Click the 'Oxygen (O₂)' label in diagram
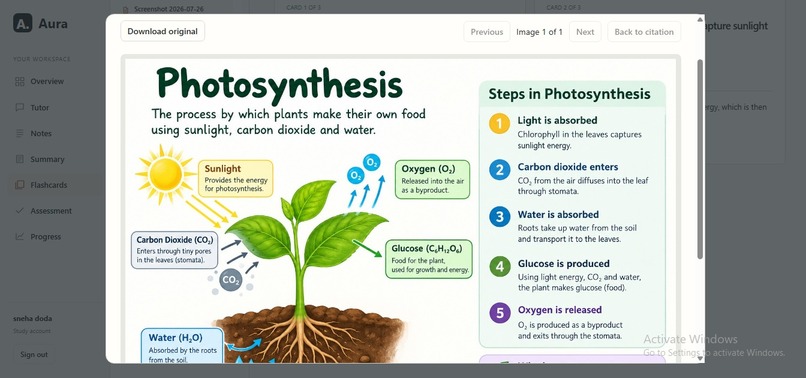This screenshot has width=806, height=378. pyautogui.click(x=432, y=179)
